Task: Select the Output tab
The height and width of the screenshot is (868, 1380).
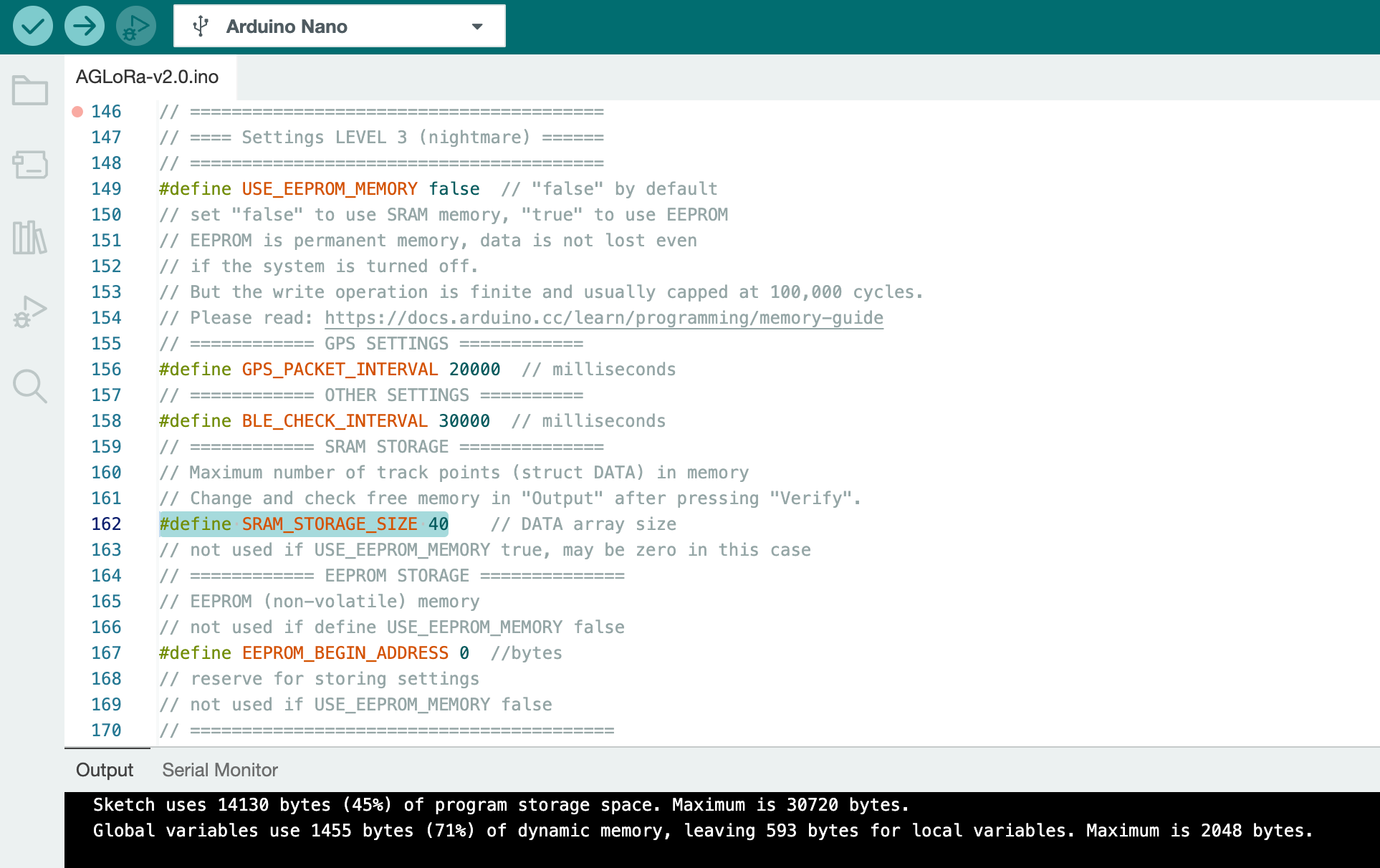Action: point(104,770)
